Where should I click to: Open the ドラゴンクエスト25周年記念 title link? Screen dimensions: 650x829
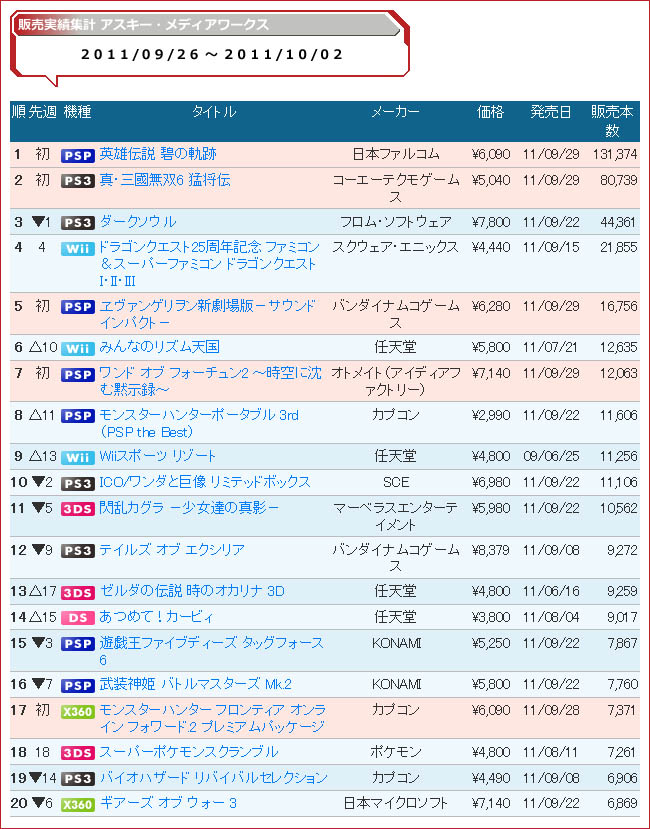[x=209, y=264]
